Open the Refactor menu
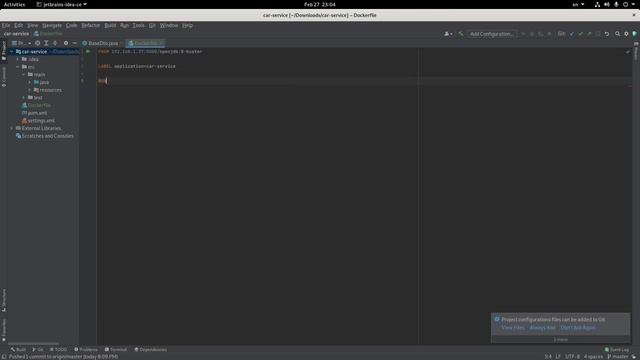Image resolution: width=640 pixels, height=360 pixels. point(91,25)
